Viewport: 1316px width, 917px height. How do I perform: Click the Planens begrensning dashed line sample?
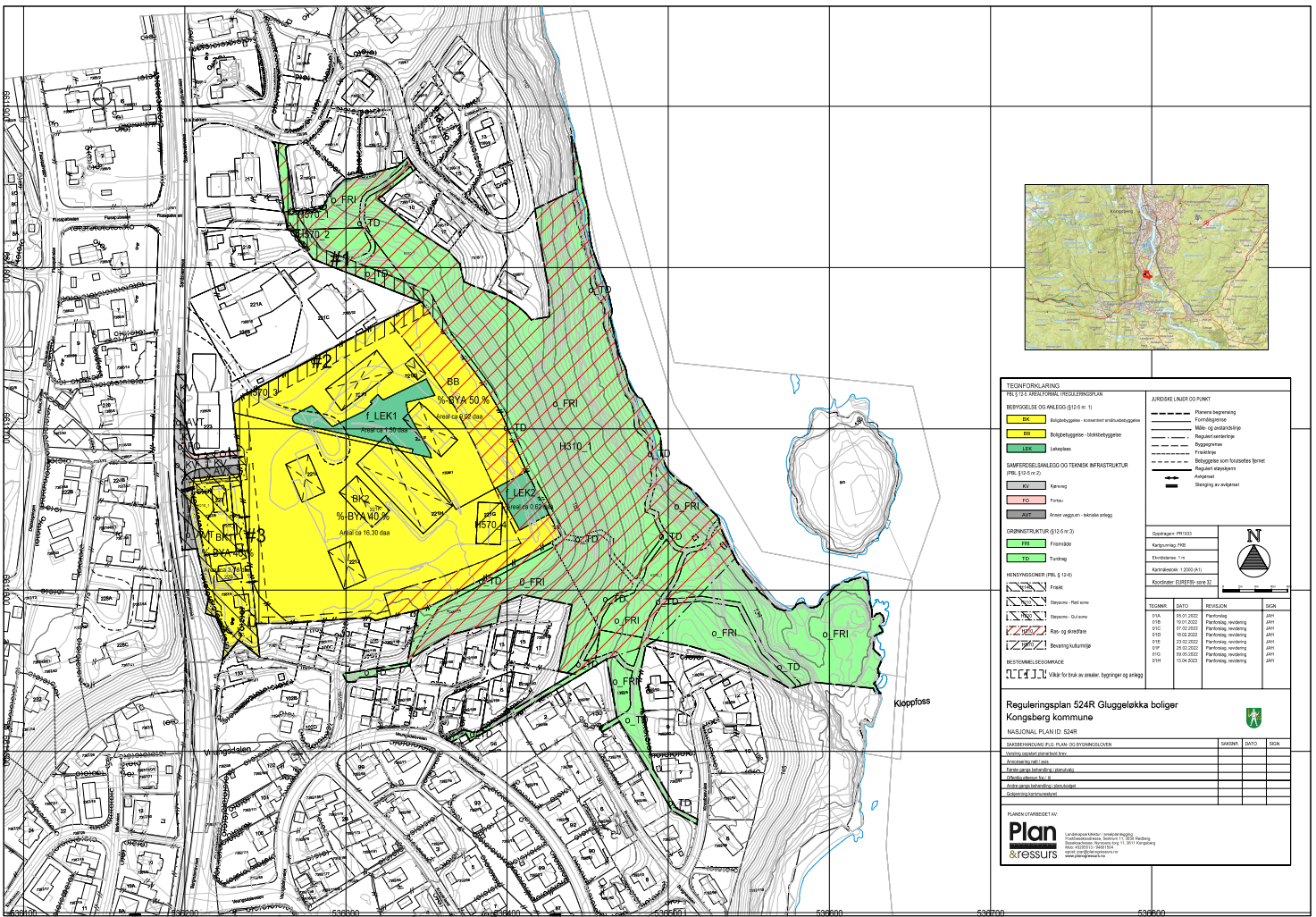pyautogui.click(x=1170, y=413)
